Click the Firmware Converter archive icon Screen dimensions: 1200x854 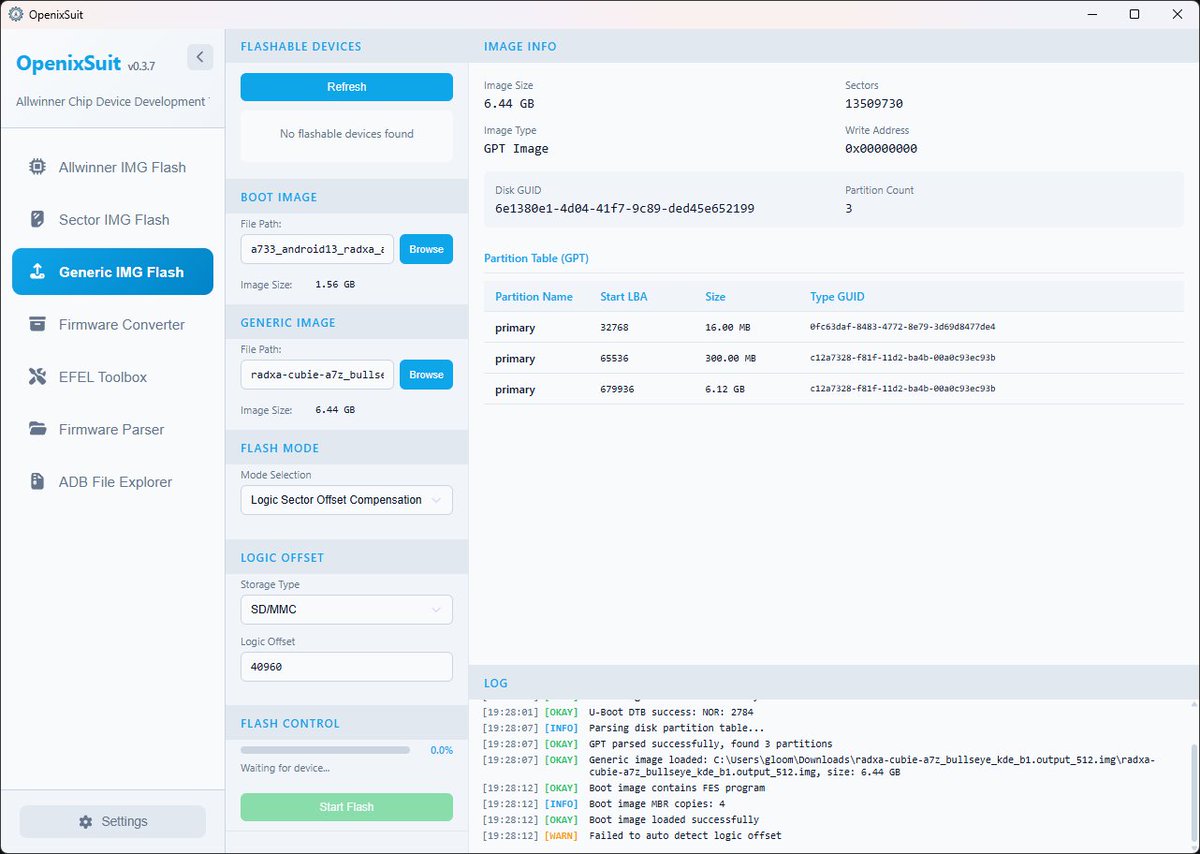[37, 324]
